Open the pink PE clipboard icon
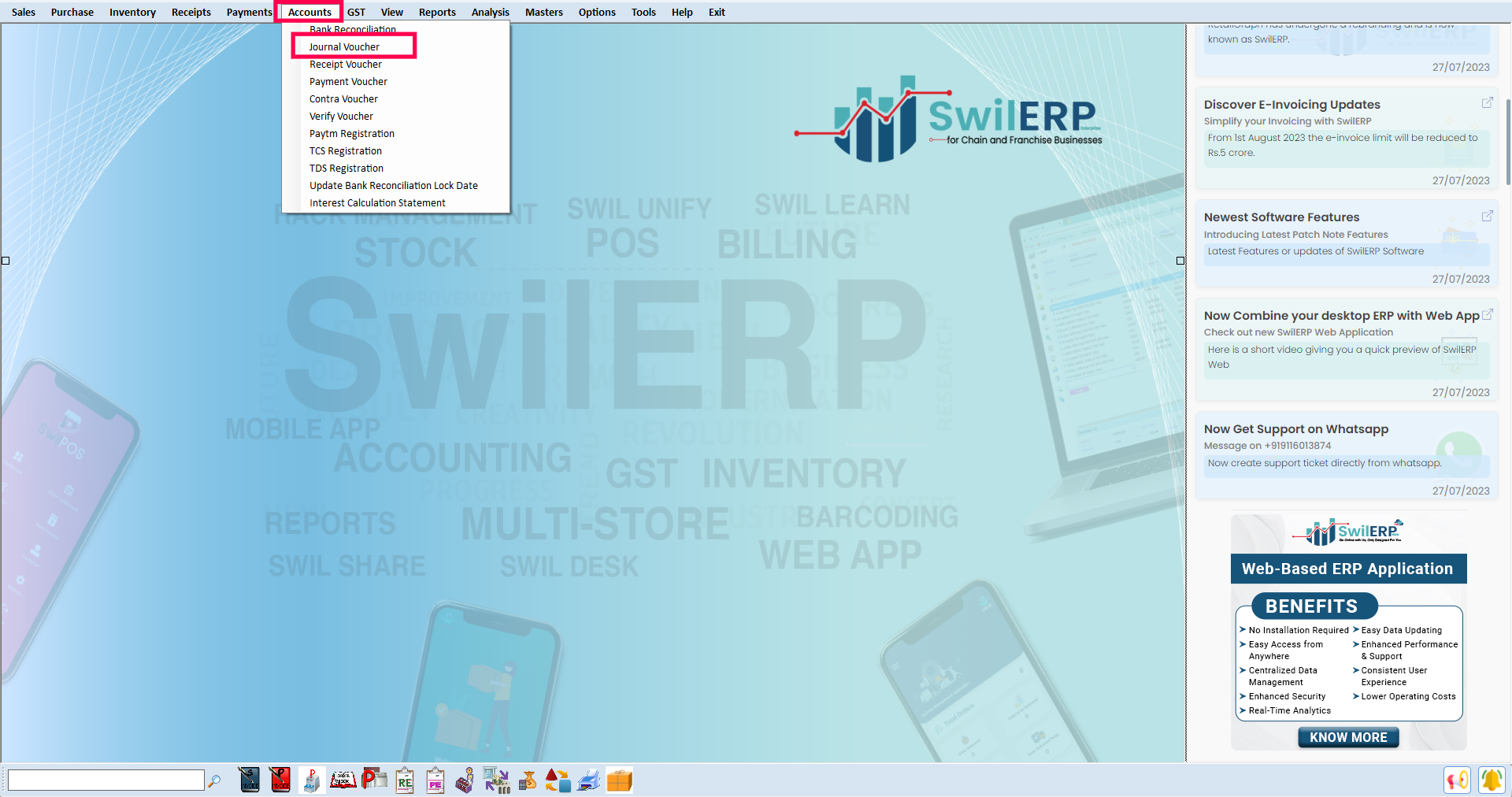Viewport: 1512px width, 797px height. (435, 780)
